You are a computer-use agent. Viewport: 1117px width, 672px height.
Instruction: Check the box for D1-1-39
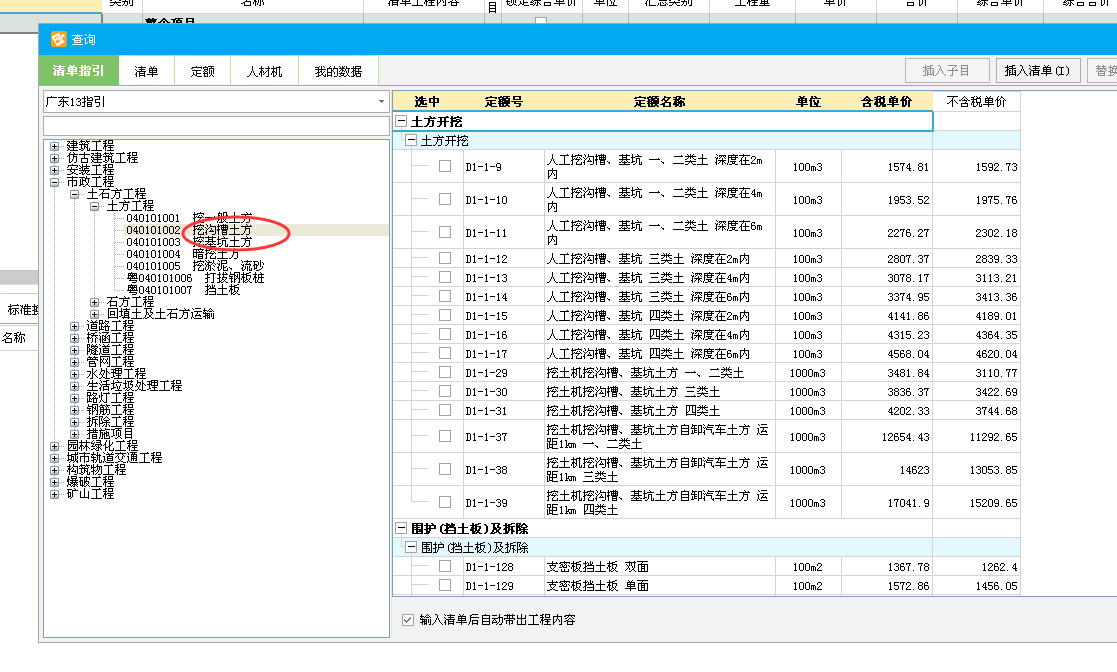tap(445, 502)
